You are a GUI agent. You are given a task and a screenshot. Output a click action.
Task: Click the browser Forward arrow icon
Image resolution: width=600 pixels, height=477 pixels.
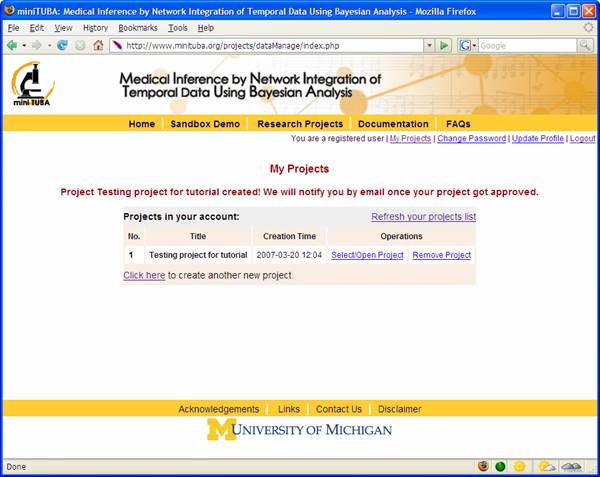pos(37,46)
